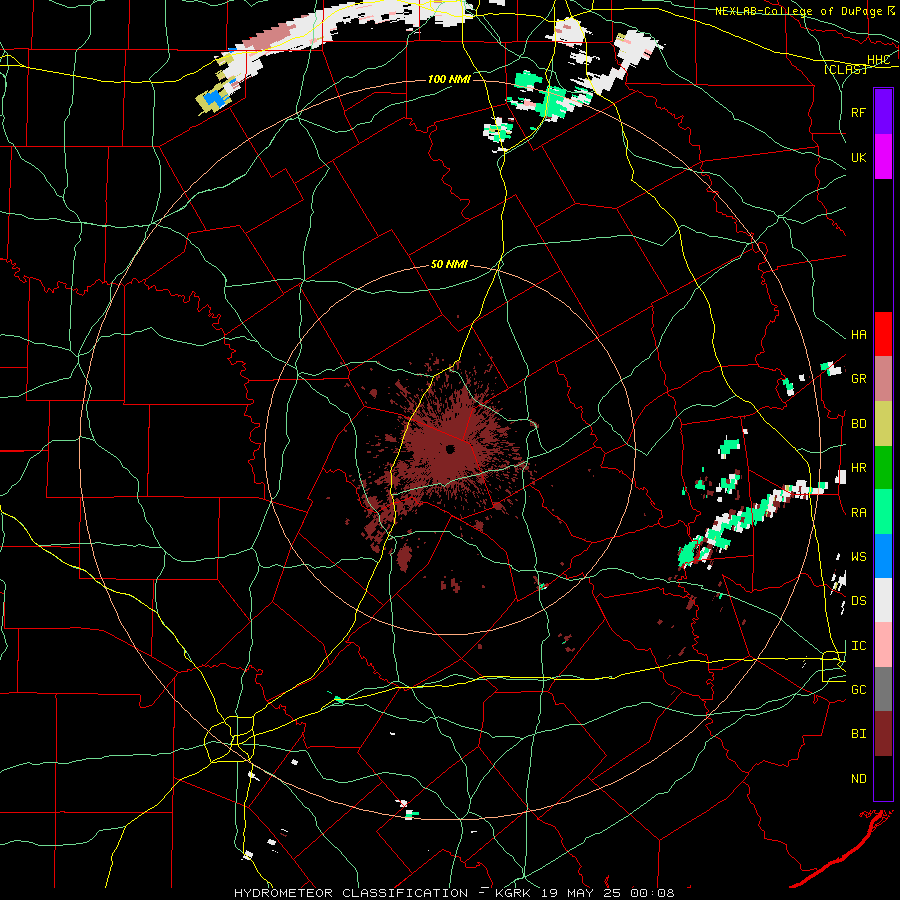900x900 pixels.
Task: Click the DS legend label
Action: pos(858,601)
